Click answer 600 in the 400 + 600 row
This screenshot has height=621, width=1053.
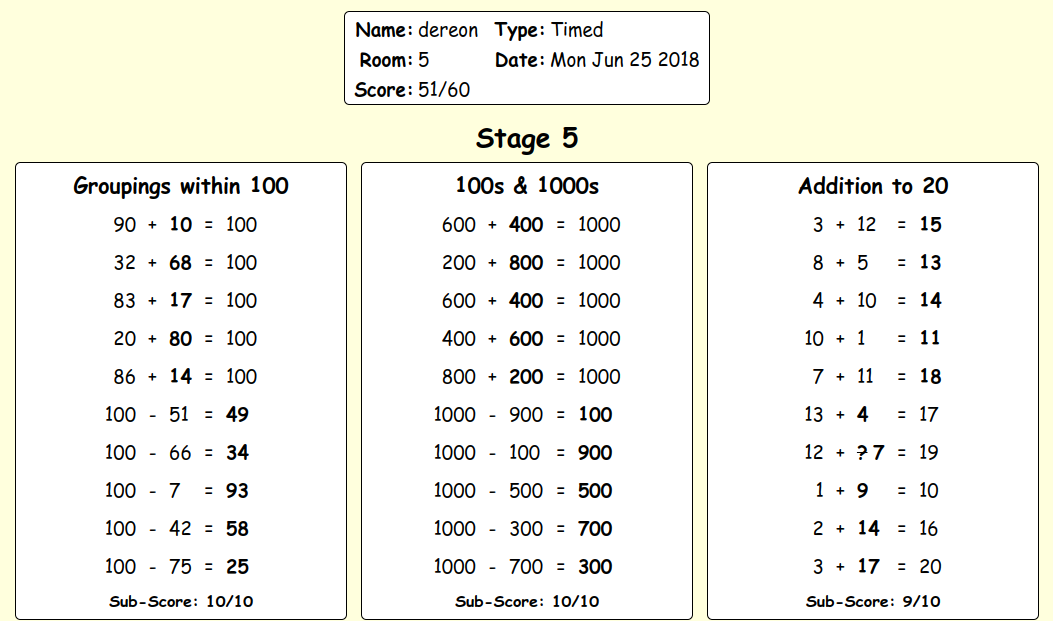526,338
